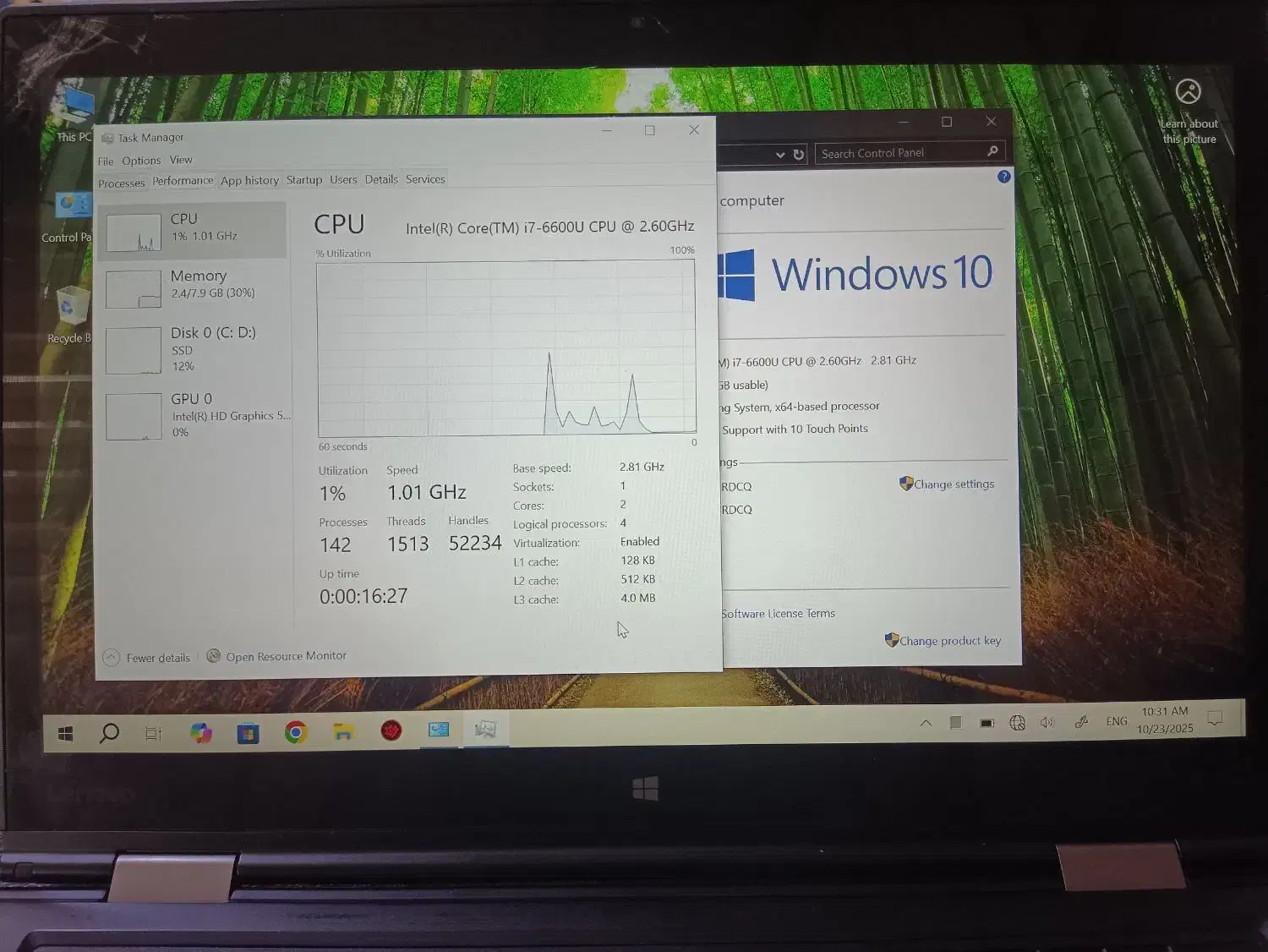Switch to the Users tab

click(x=343, y=179)
